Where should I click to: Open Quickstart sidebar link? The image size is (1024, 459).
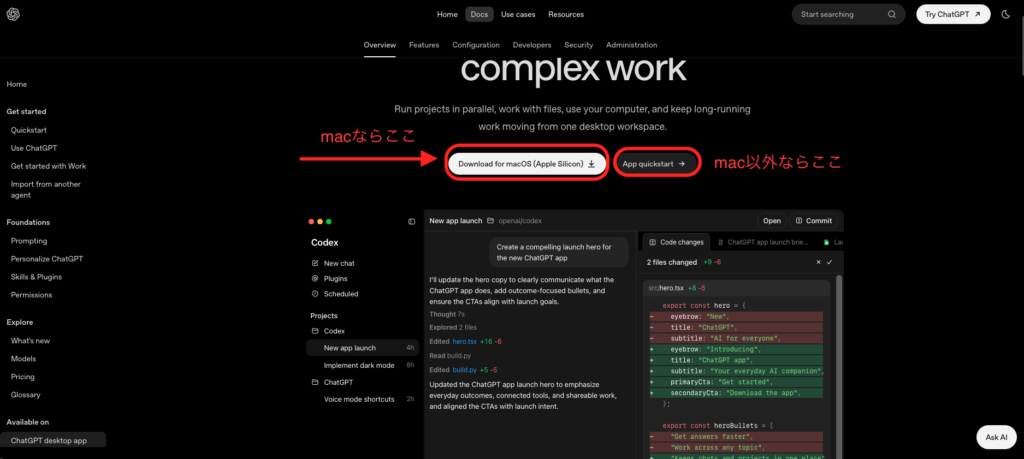click(x=29, y=130)
